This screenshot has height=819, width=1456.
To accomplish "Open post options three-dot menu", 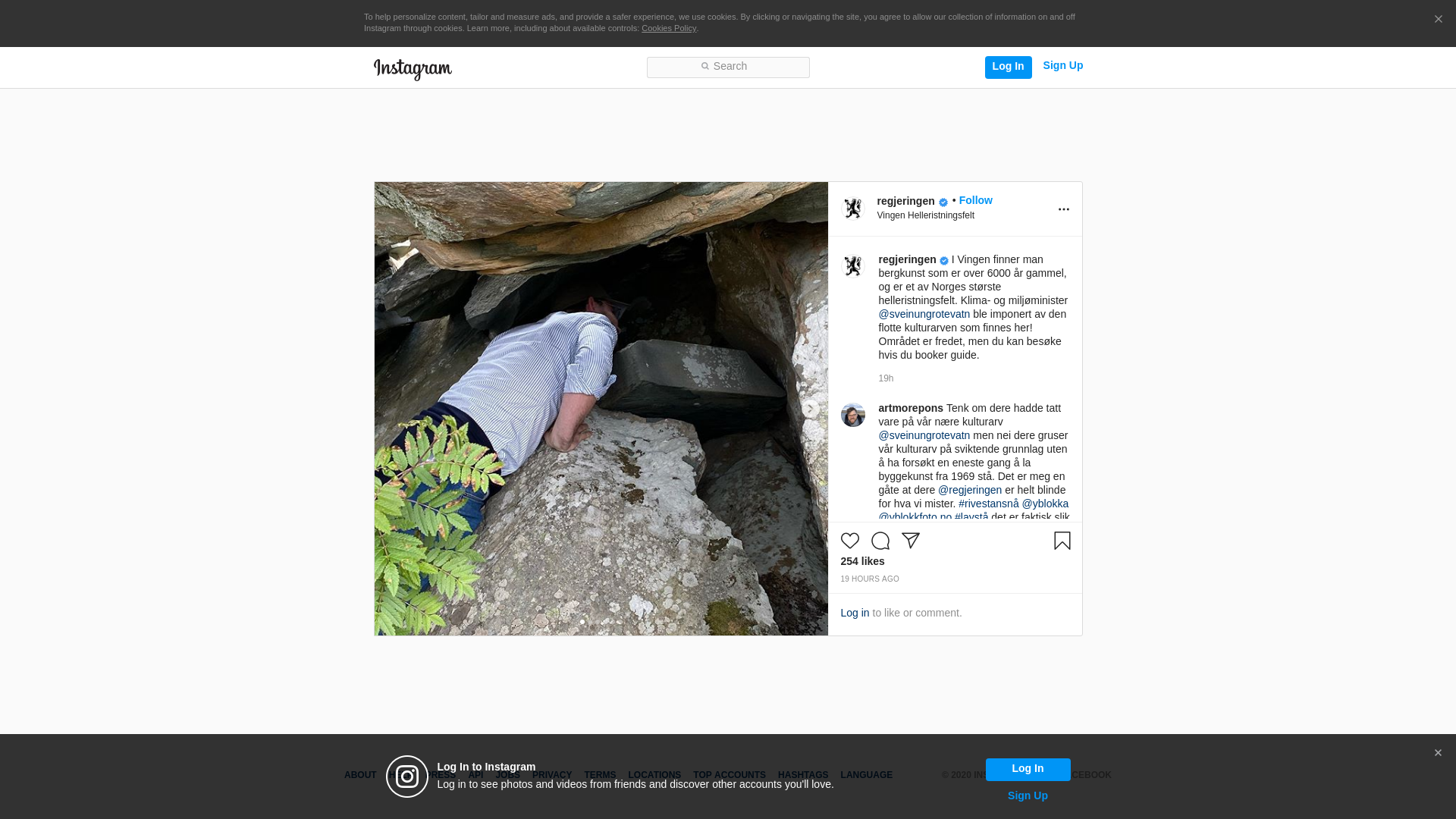I will point(1063,210).
